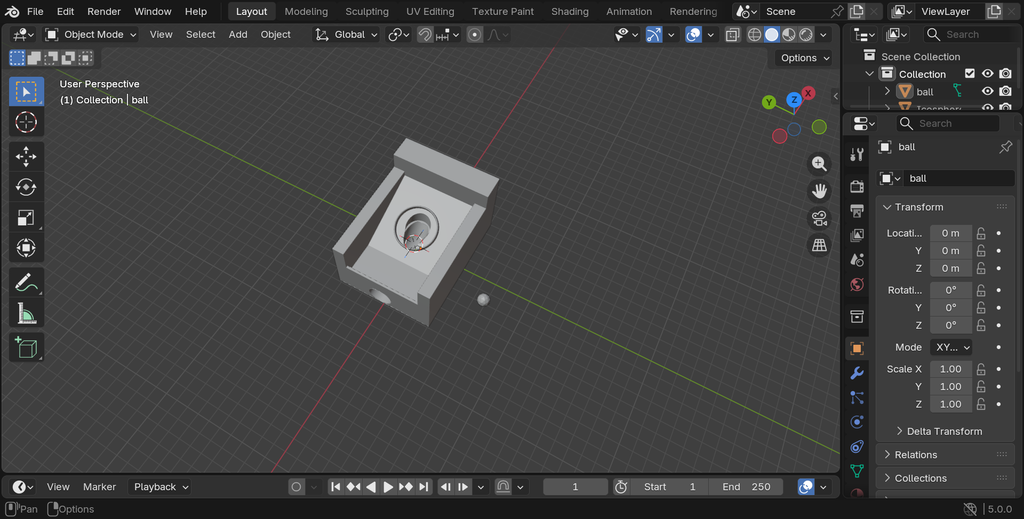This screenshot has width=1024, height=519.
Task: Select the Add Cube tool
Action: (x=26, y=347)
